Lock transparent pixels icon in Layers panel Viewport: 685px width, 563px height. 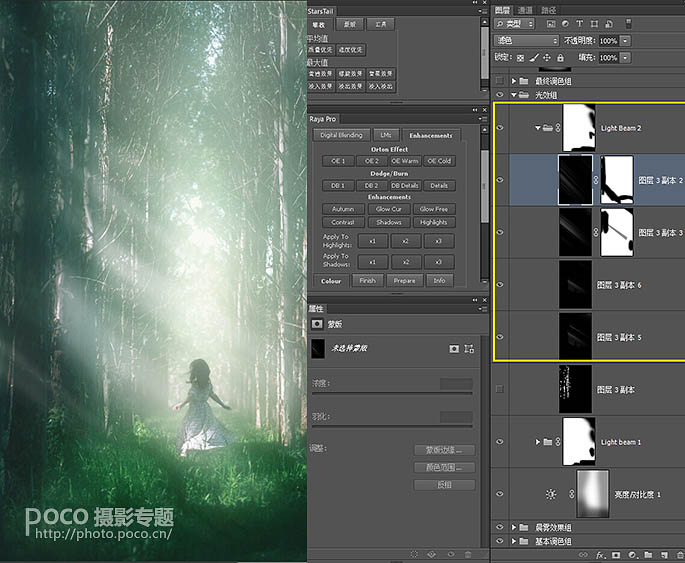coord(520,58)
